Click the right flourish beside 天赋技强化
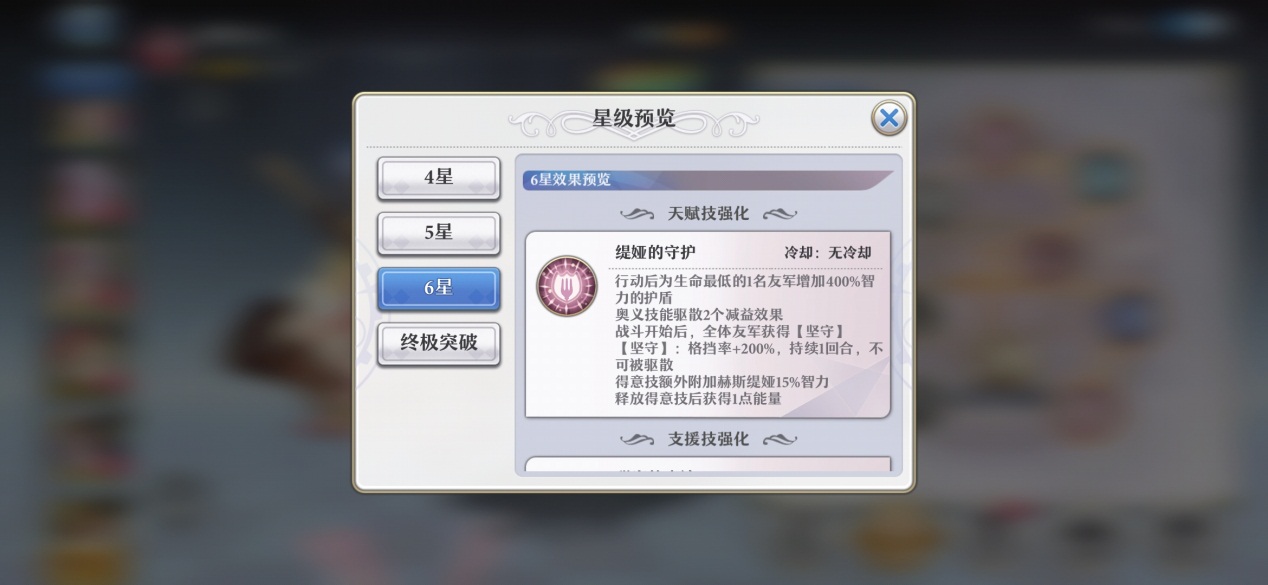1268x585 pixels. tap(779, 214)
